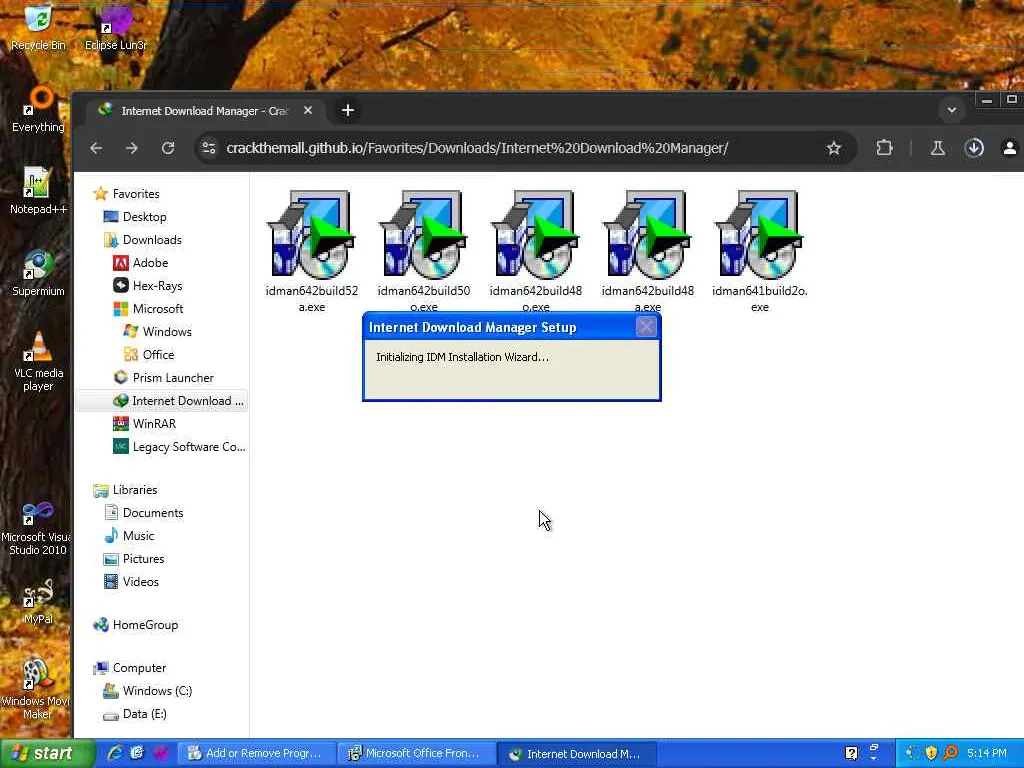This screenshot has width=1024, height=768.
Task: Open the Microsoft folder link
Action: [148, 308]
